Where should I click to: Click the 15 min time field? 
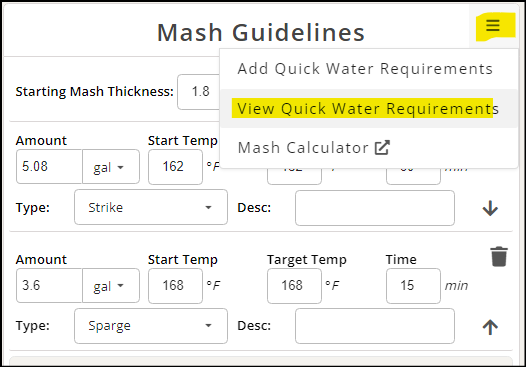coord(413,286)
